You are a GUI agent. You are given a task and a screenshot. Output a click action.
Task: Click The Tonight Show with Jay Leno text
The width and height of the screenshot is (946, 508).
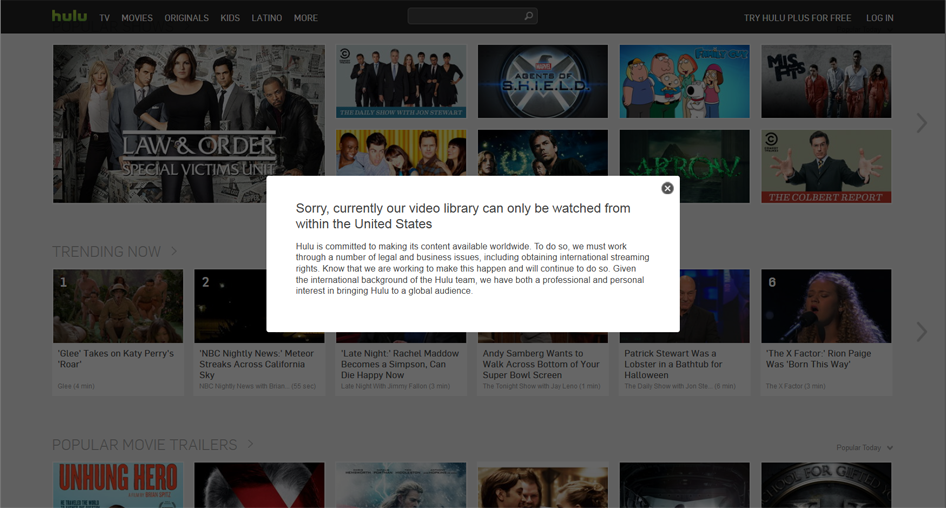click(x=541, y=386)
